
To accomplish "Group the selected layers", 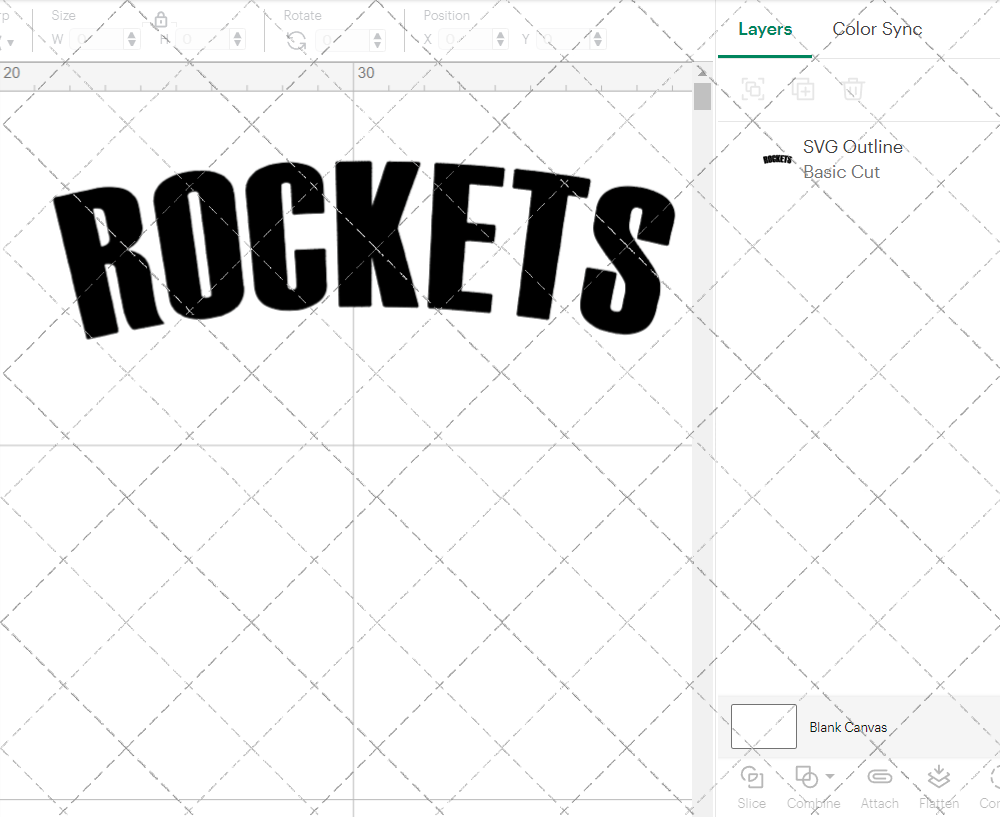I will (x=752, y=89).
